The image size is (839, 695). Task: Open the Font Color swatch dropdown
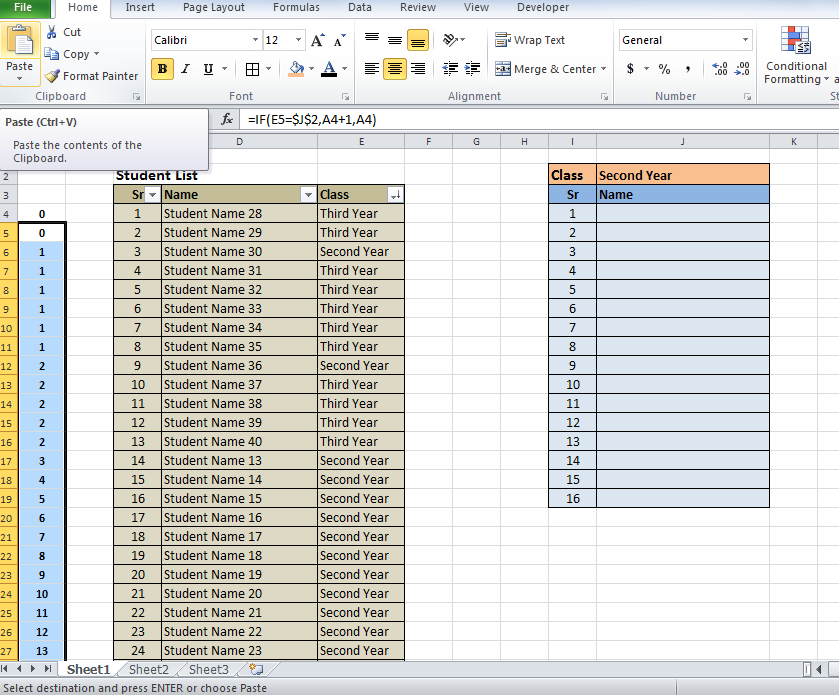pyautogui.click(x=342, y=69)
